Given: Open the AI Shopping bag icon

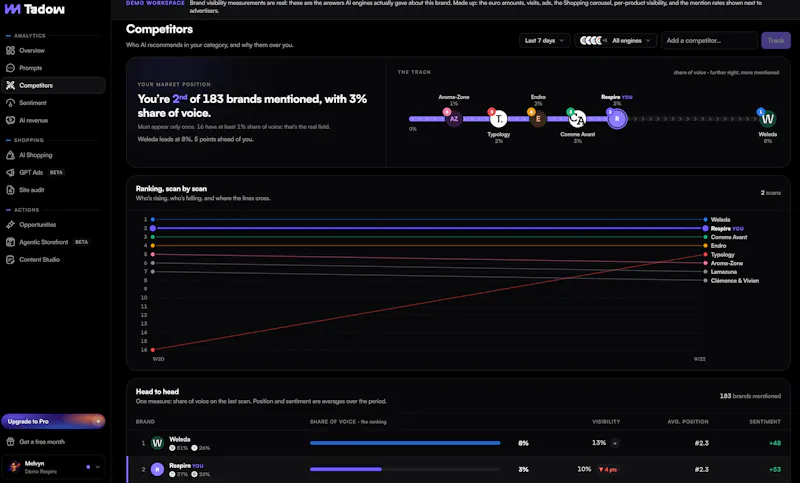Looking at the screenshot, I should click(10, 155).
